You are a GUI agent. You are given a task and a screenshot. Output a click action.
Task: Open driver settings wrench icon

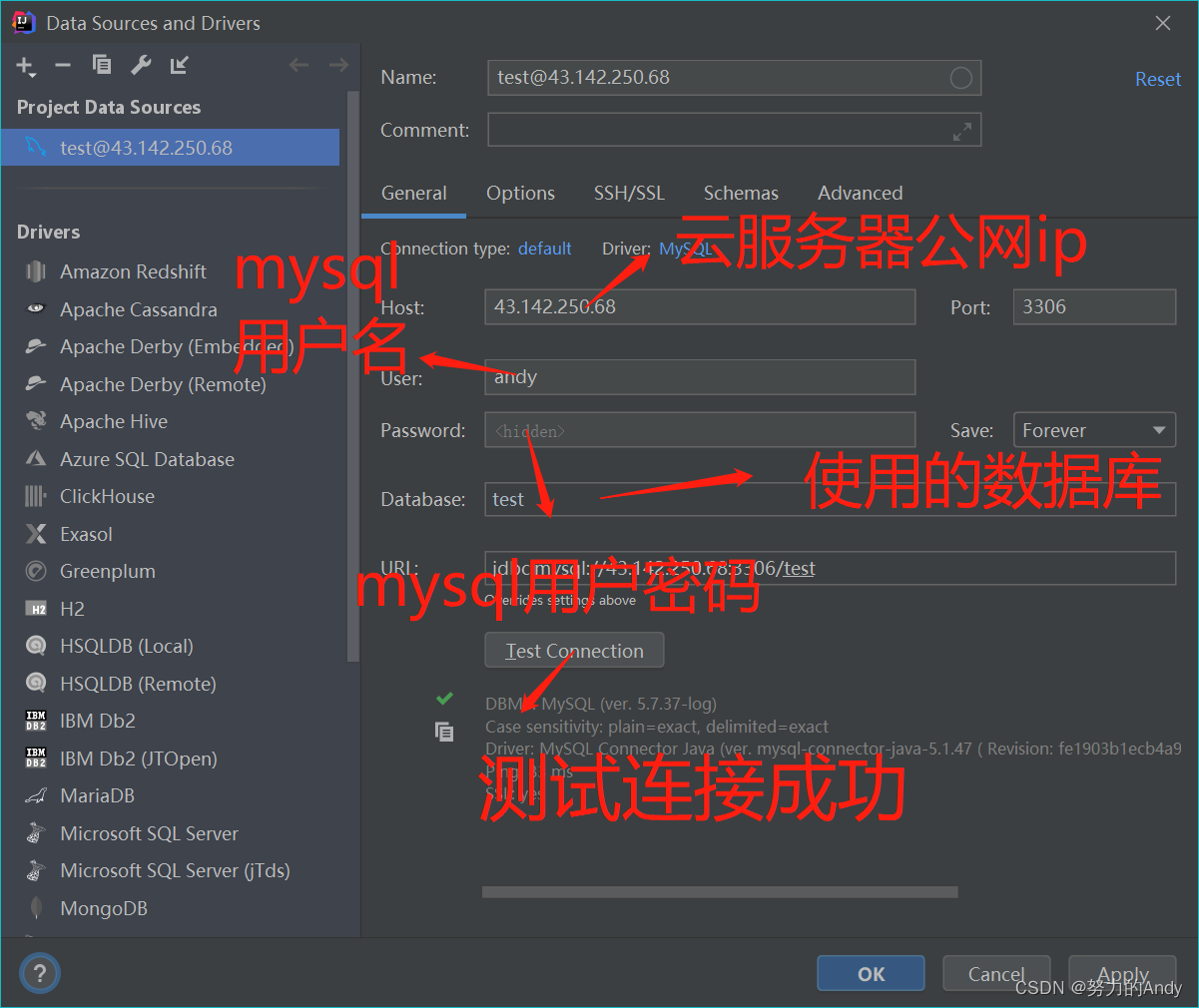(141, 65)
